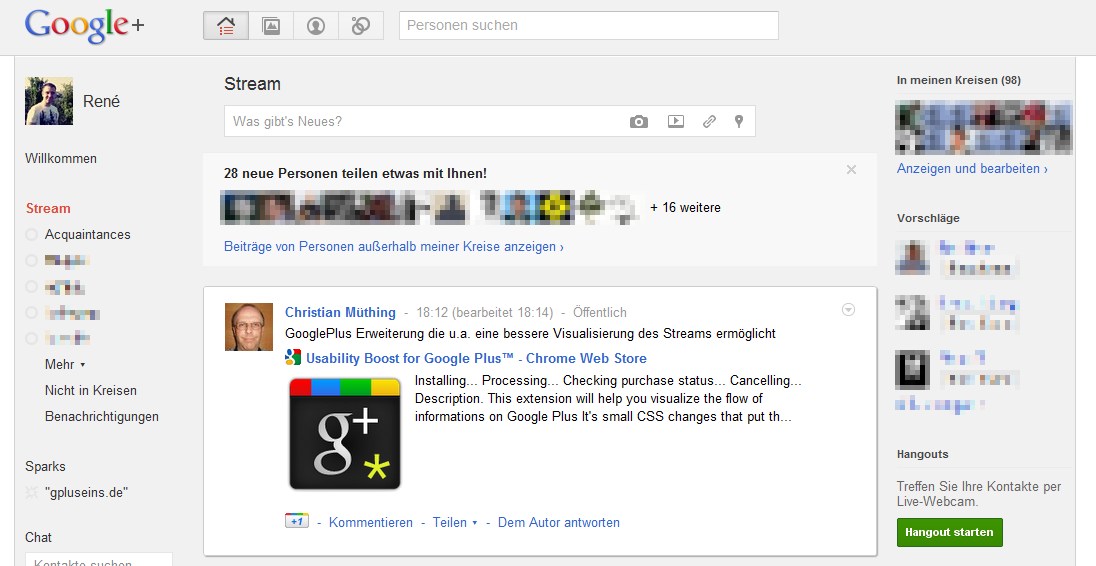This screenshot has width=1096, height=566.
Task: Show Beiträge von Personen außerhalb meiner Kreise
Action: click(x=394, y=247)
